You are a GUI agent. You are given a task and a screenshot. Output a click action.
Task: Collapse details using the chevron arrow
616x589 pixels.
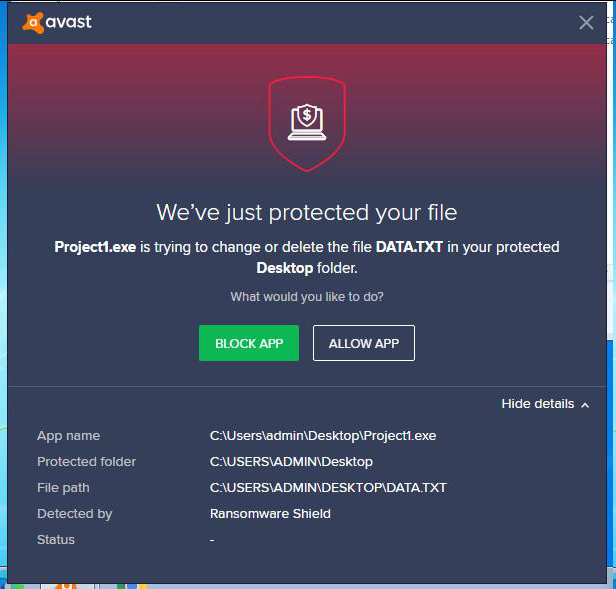pos(585,405)
